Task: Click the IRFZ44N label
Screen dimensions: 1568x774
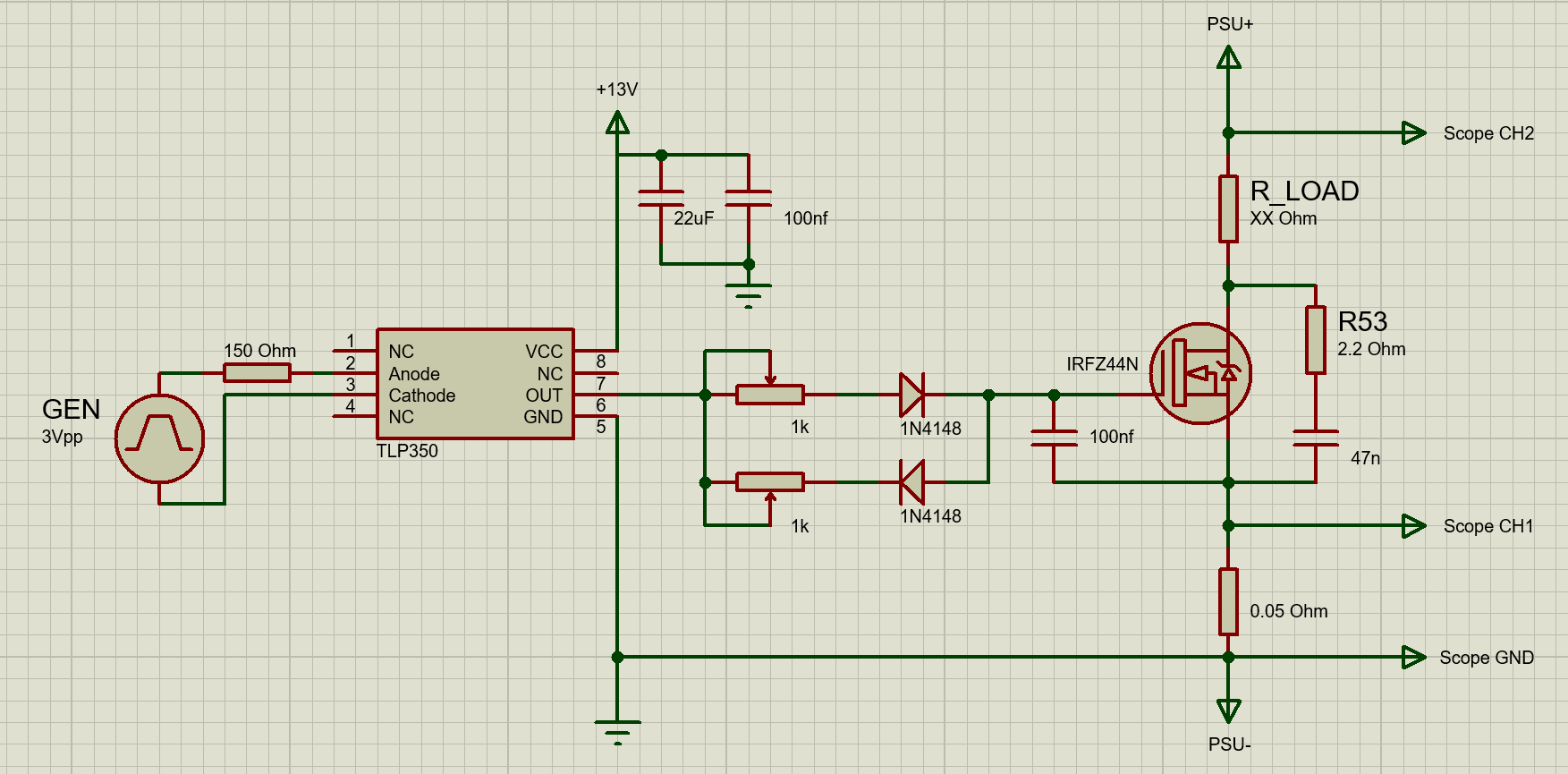Action: [1102, 364]
